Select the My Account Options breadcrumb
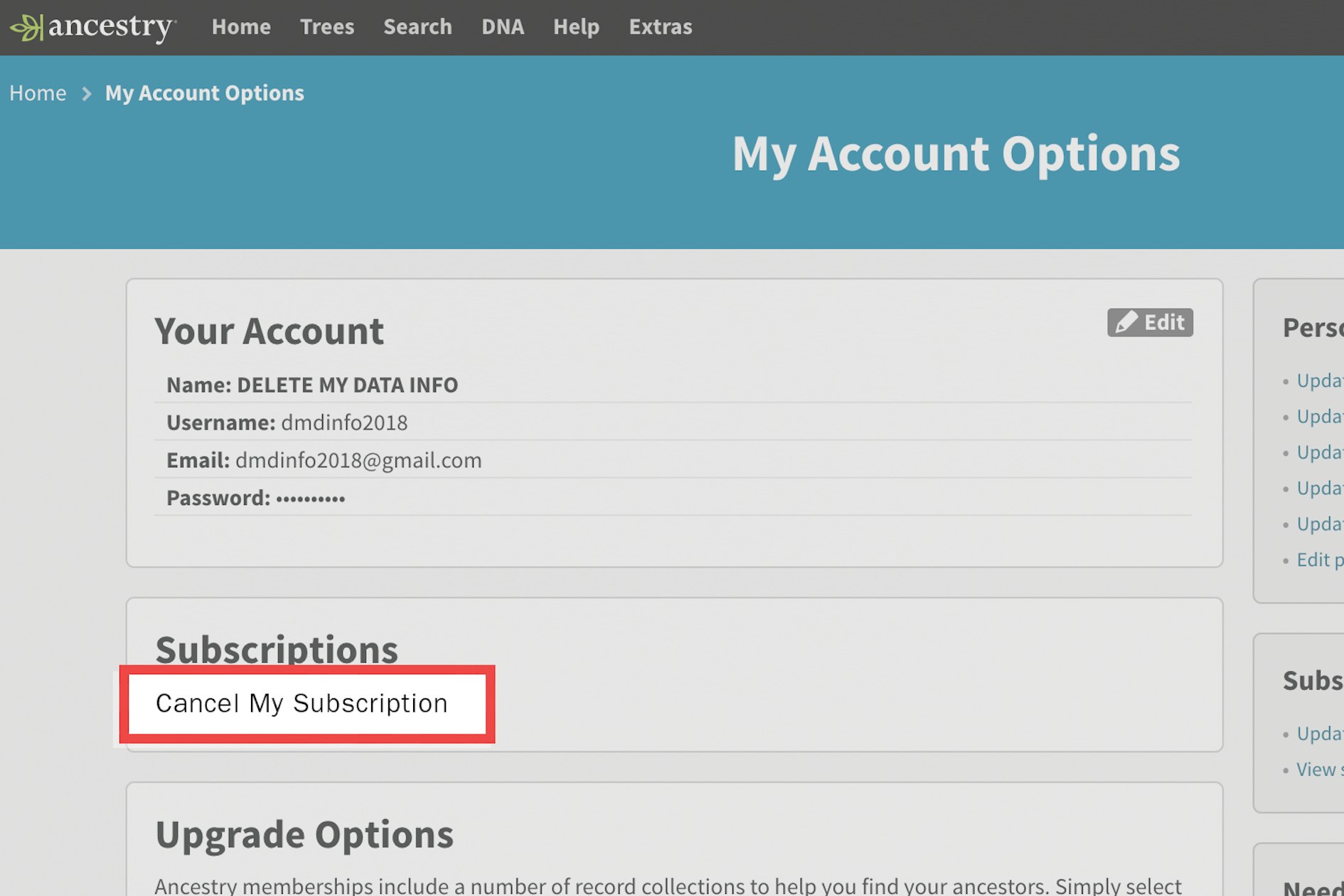Viewport: 1344px width, 896px height. 204,92
